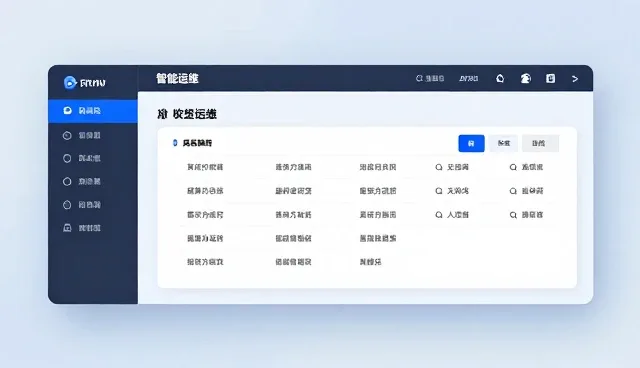Click the icon of the highlighted sidebar item

[67, 111]
